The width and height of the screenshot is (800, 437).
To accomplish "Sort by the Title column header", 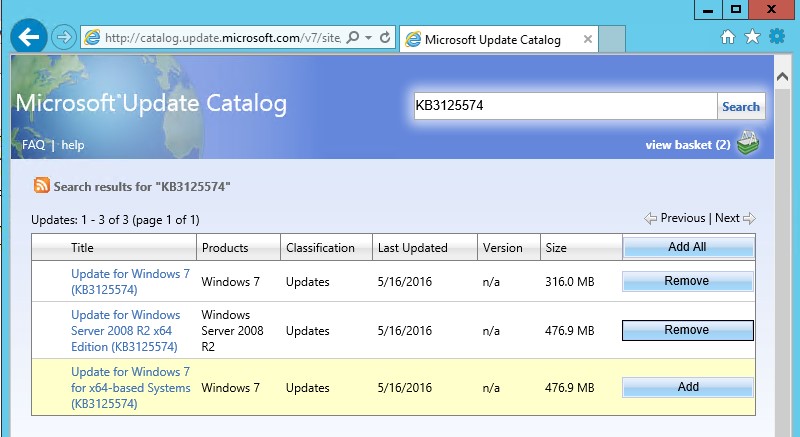I will point(82,248).
